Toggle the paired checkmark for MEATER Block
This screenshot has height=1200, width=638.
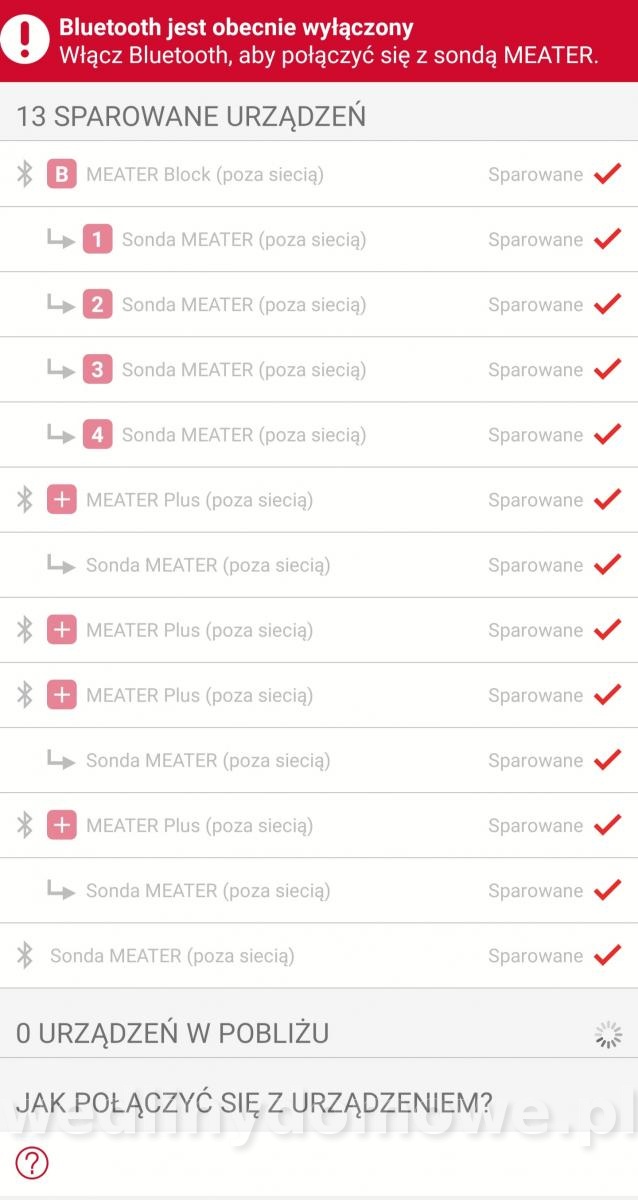(607, 174)
